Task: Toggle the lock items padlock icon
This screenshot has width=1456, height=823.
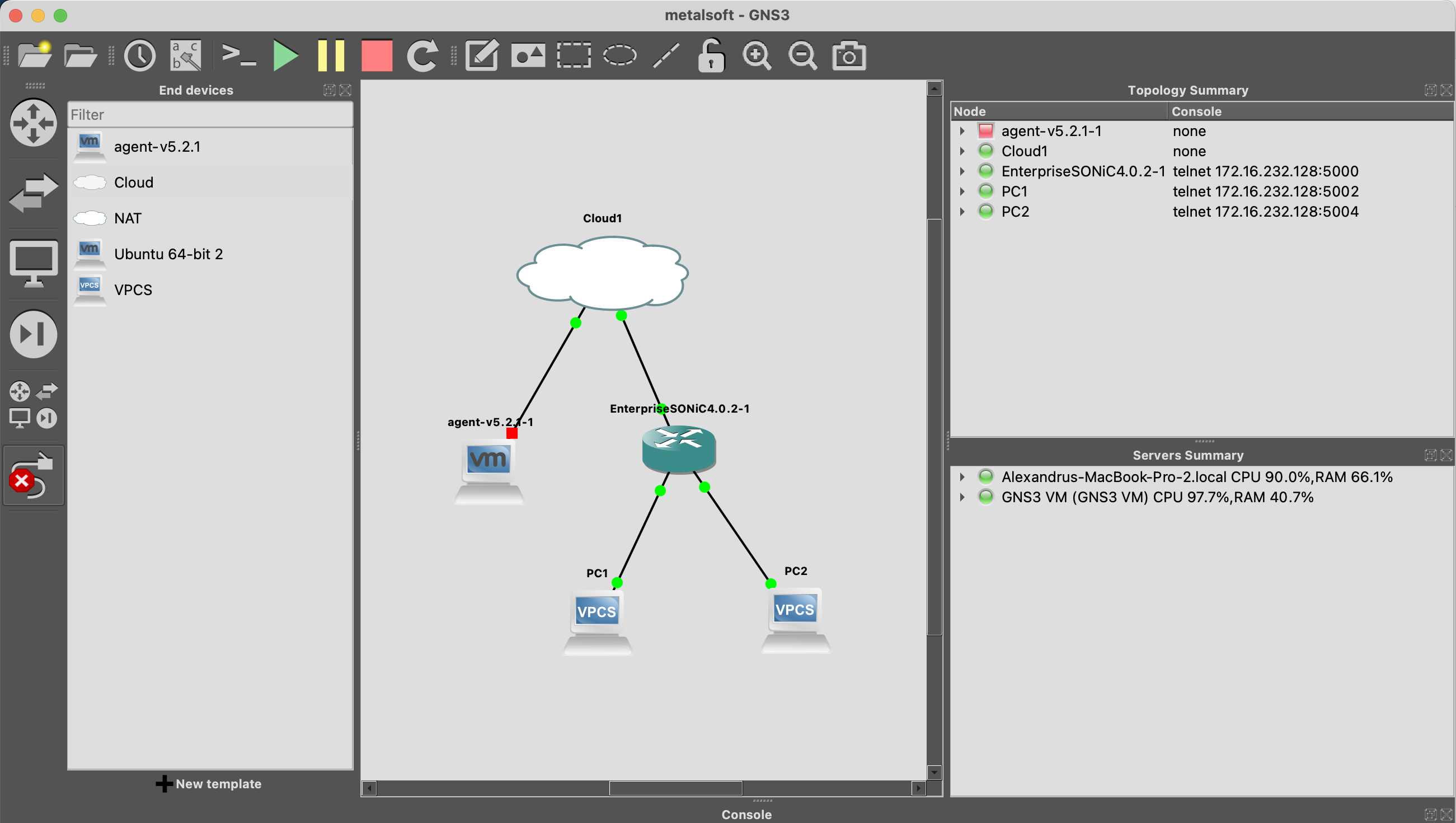Action: click(x=711, y=55)
